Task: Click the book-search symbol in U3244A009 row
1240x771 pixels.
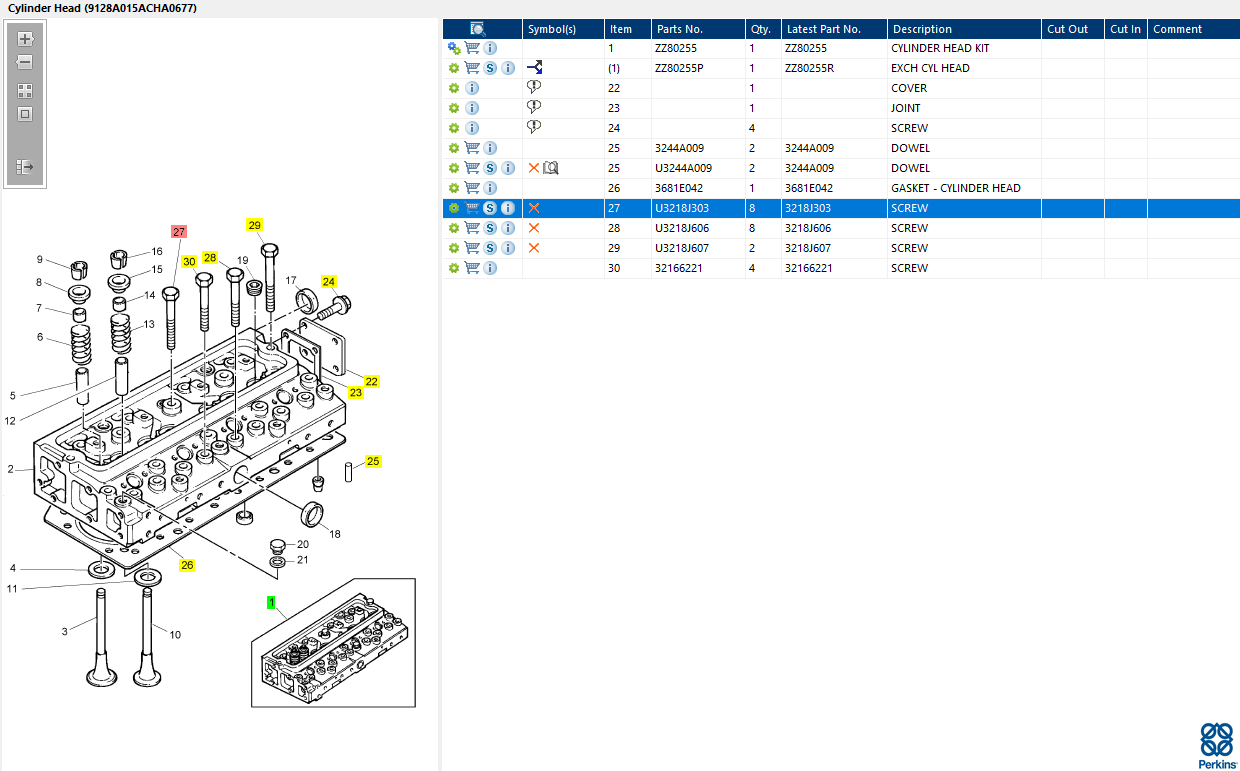Action: (x=551, y=168)
